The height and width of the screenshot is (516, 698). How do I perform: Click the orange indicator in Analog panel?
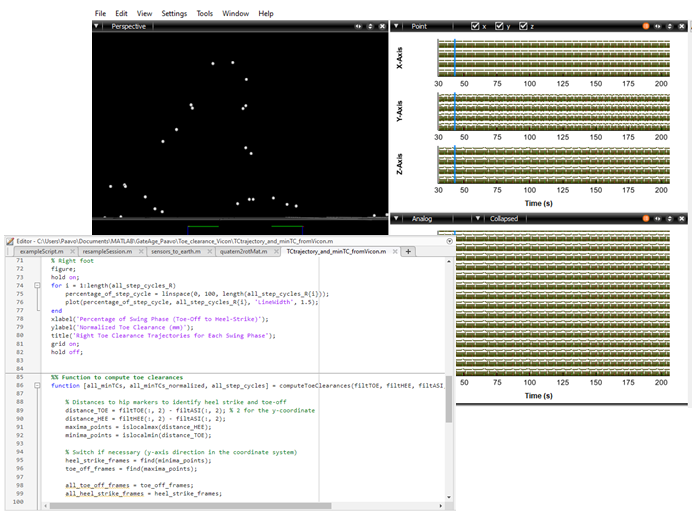[645, 219]
